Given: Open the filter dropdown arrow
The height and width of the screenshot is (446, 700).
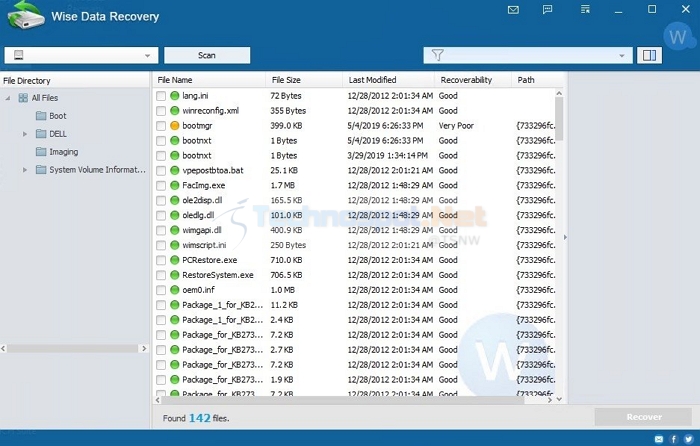Looking at the screenshot, I should (x=621, y=56).
